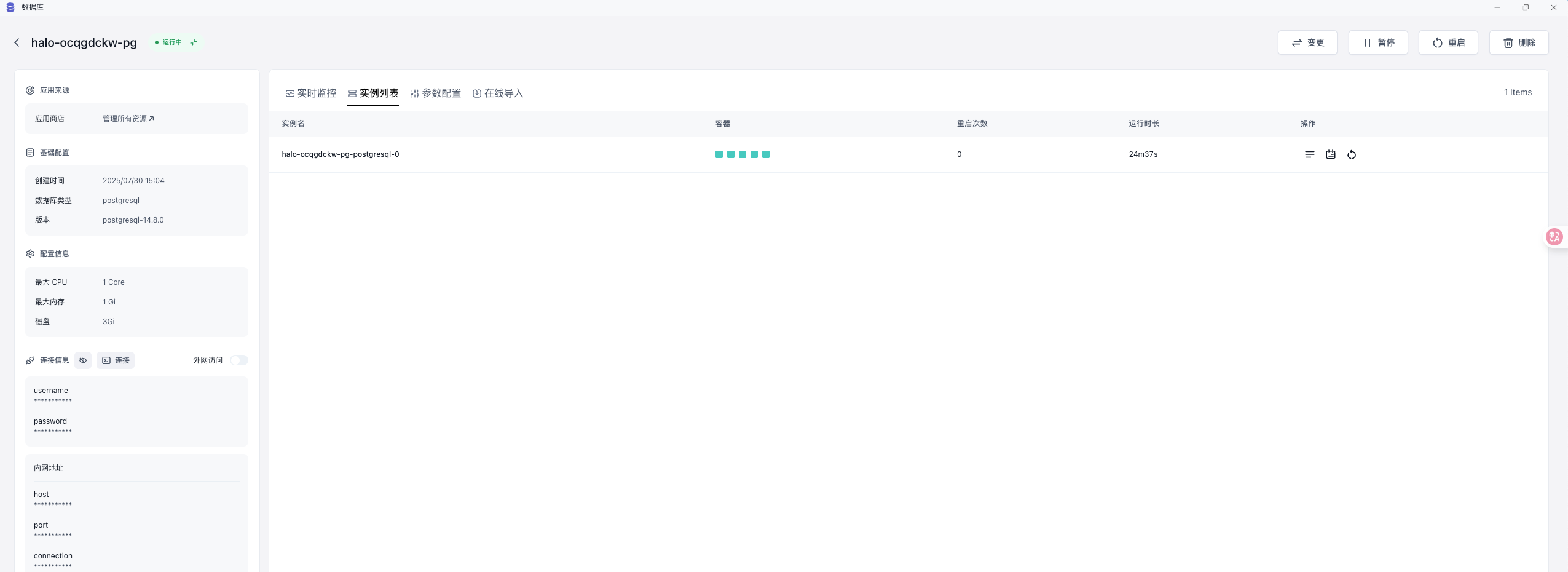
Task: Click the 在线导入 import icon
Action: [x=478, y=93]
